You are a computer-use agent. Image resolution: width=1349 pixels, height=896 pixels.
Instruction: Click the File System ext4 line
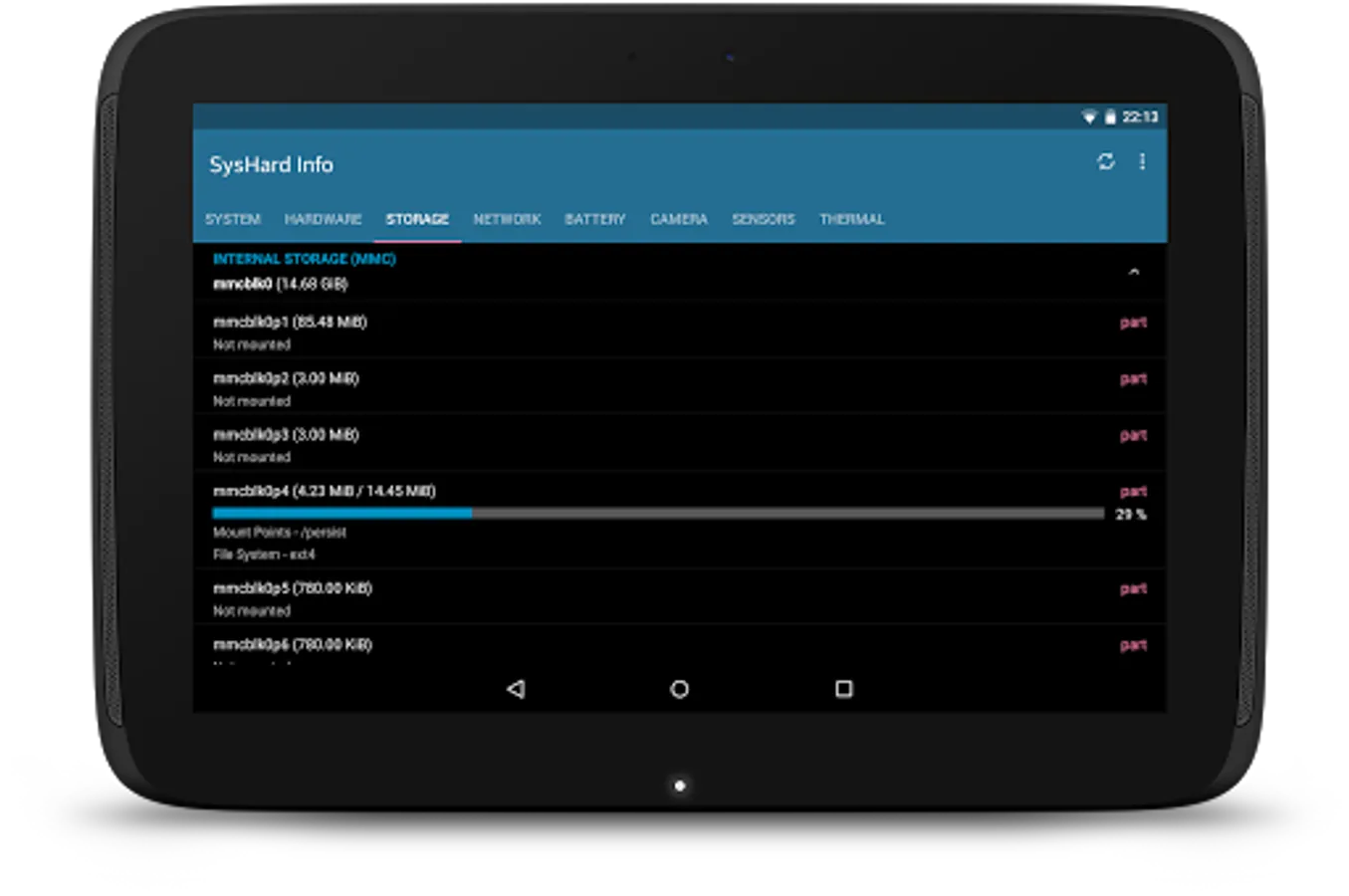click(264, 555)
